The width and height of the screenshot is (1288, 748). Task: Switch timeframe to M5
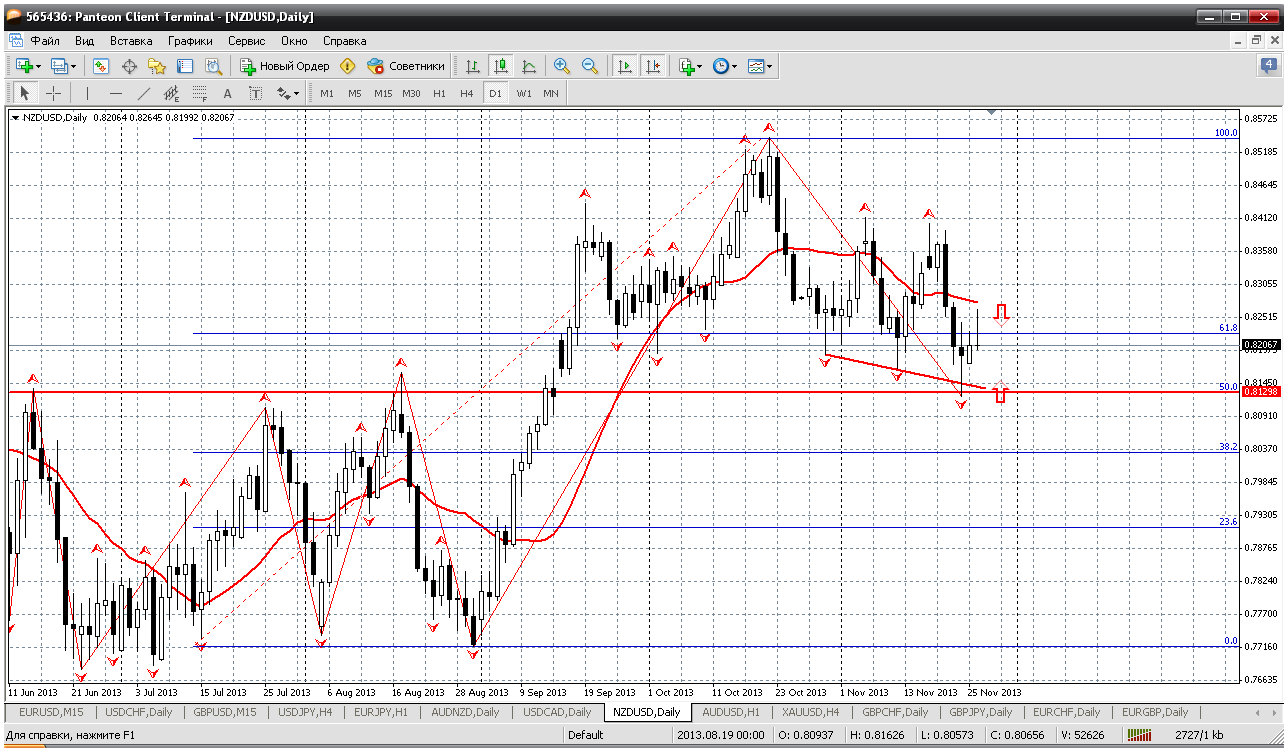(355, 93)
